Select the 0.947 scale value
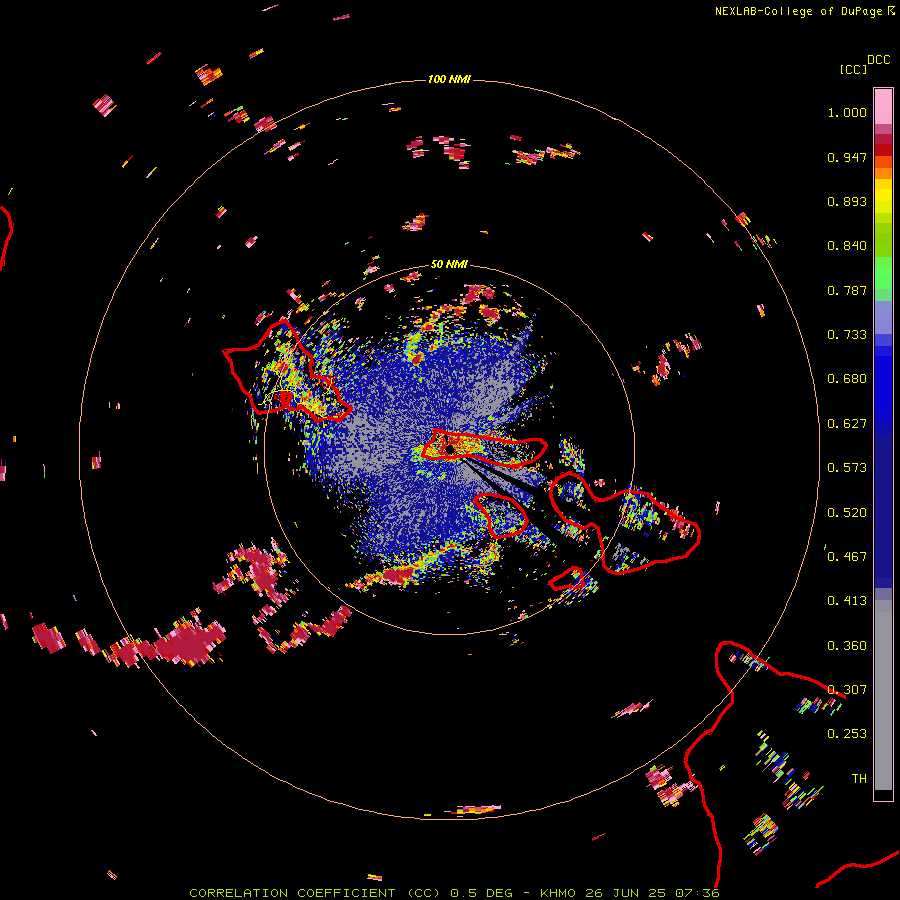Image resolution: width=900 pixels, height=900 pixels. 847,157
